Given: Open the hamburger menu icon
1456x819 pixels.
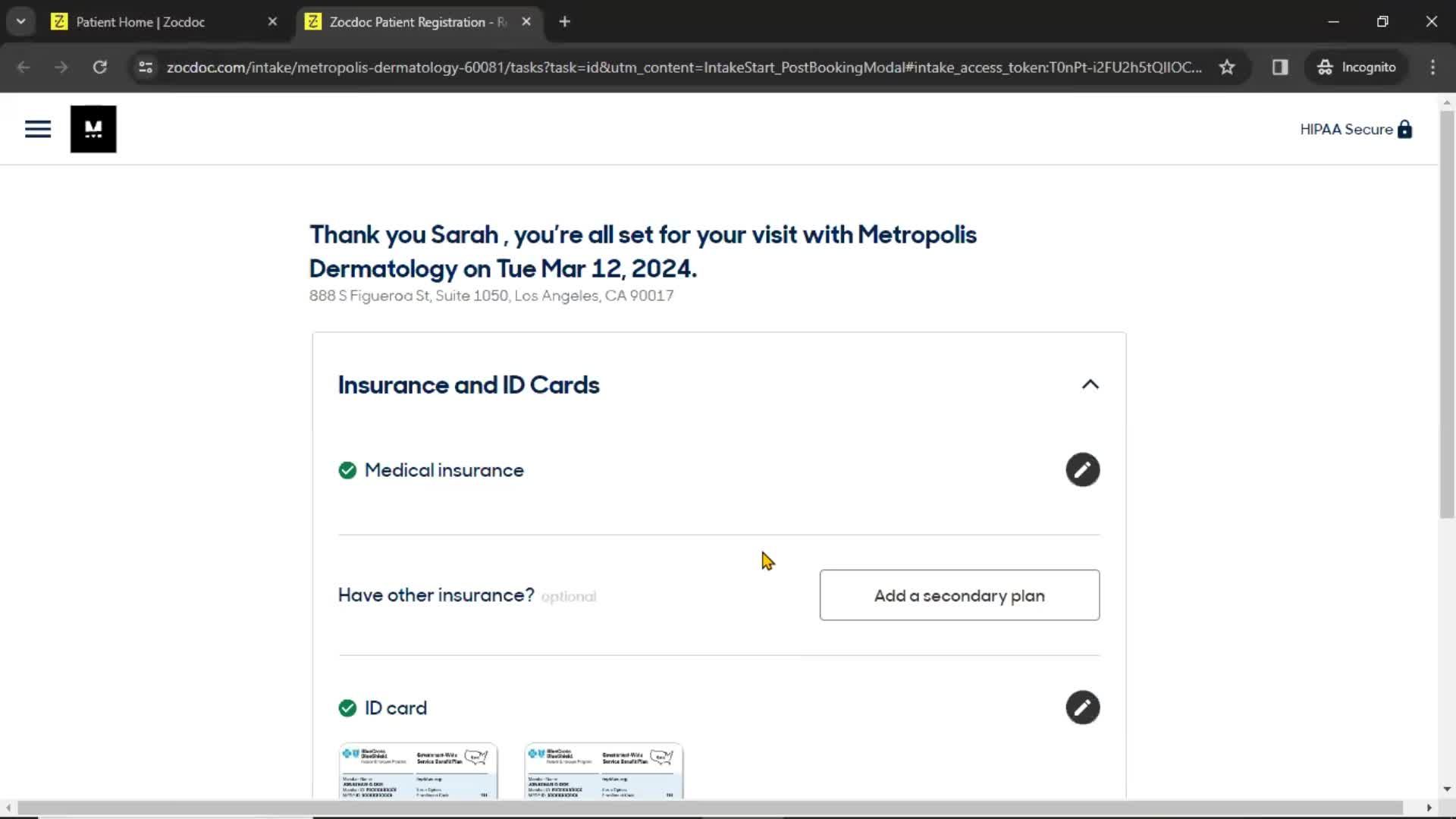Looking at the screenshot, I should pos(38,128).
